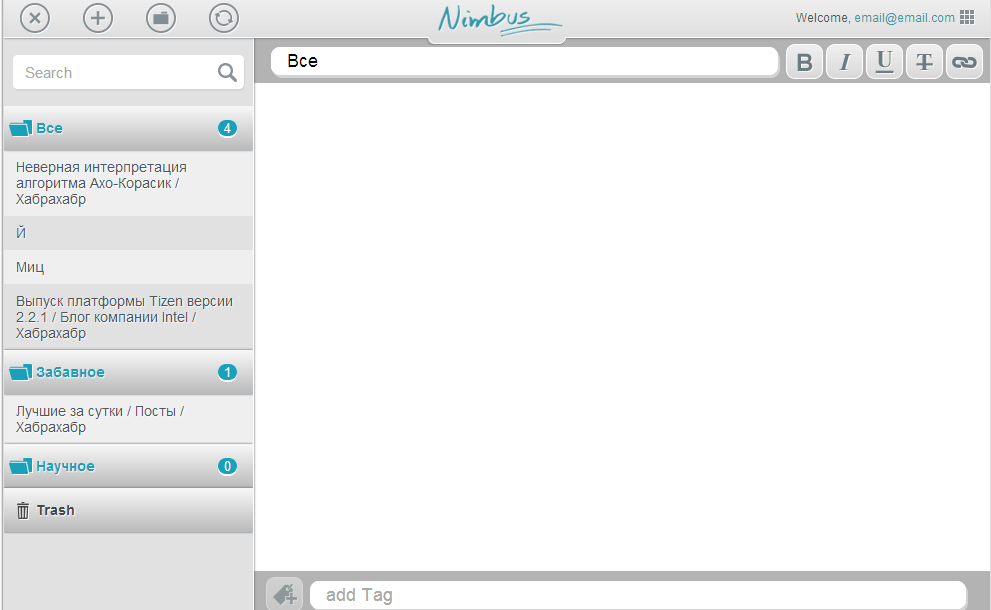This screenshot has width=991, height=610.
Task: Open the apps grid icon next to the email
Action: tap(967, 17)
